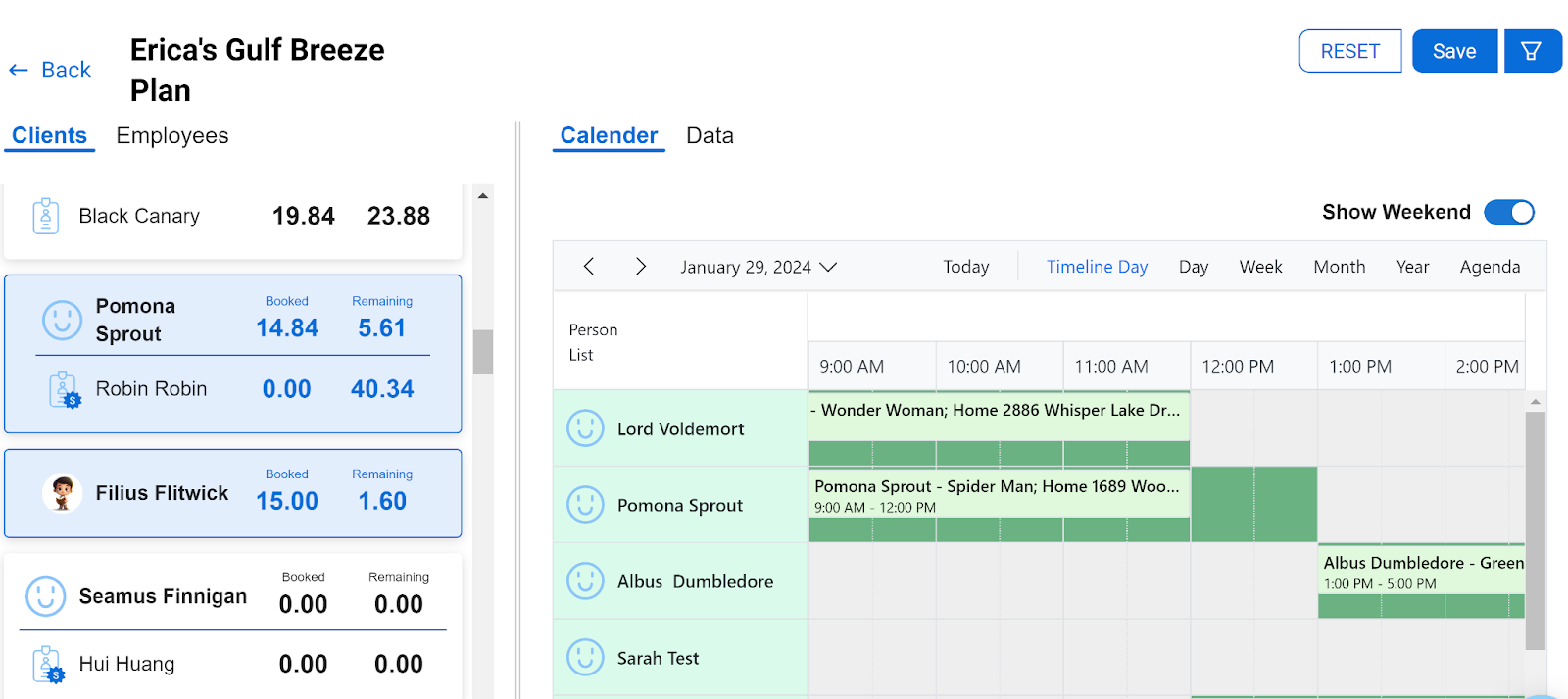Open the Data tab
1568x699 pixels.
click(710, 135)
